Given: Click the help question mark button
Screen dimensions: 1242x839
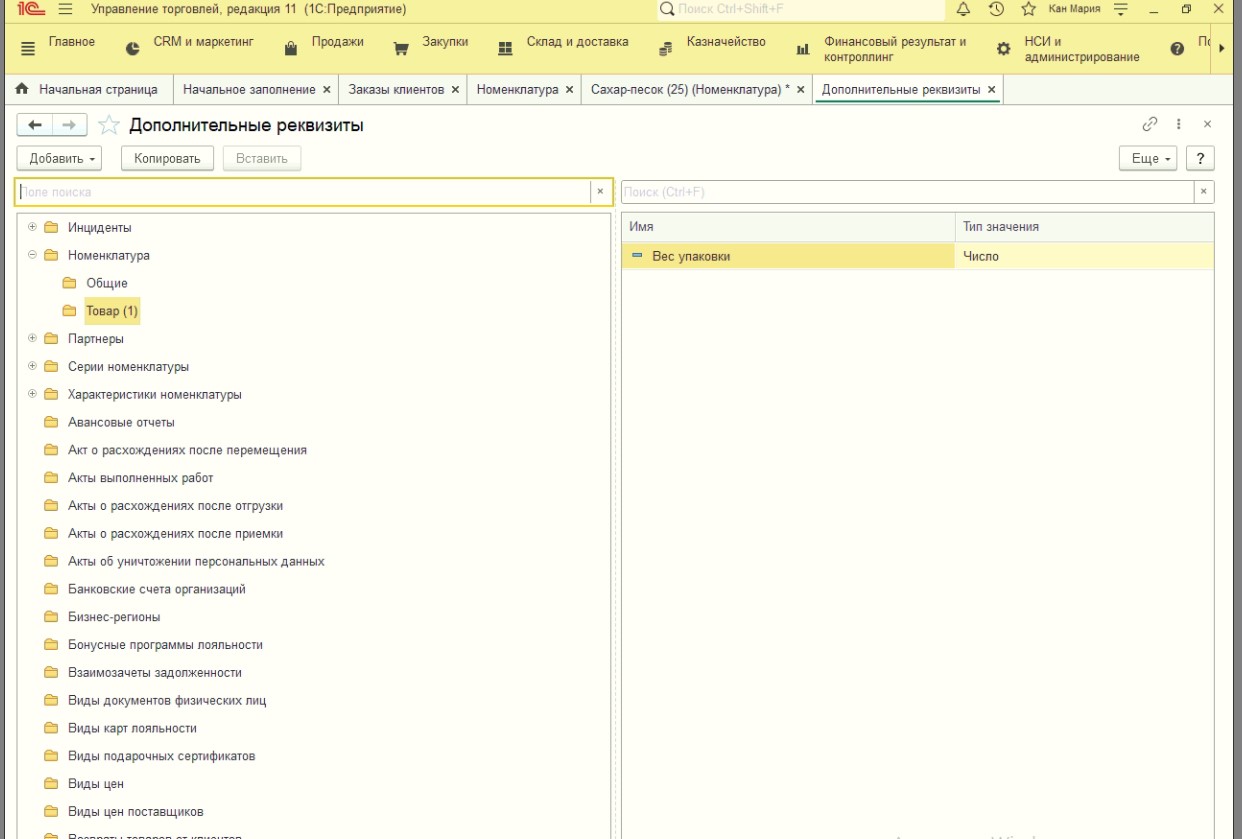Looking at the screenshot, I should pos(1200,158).
